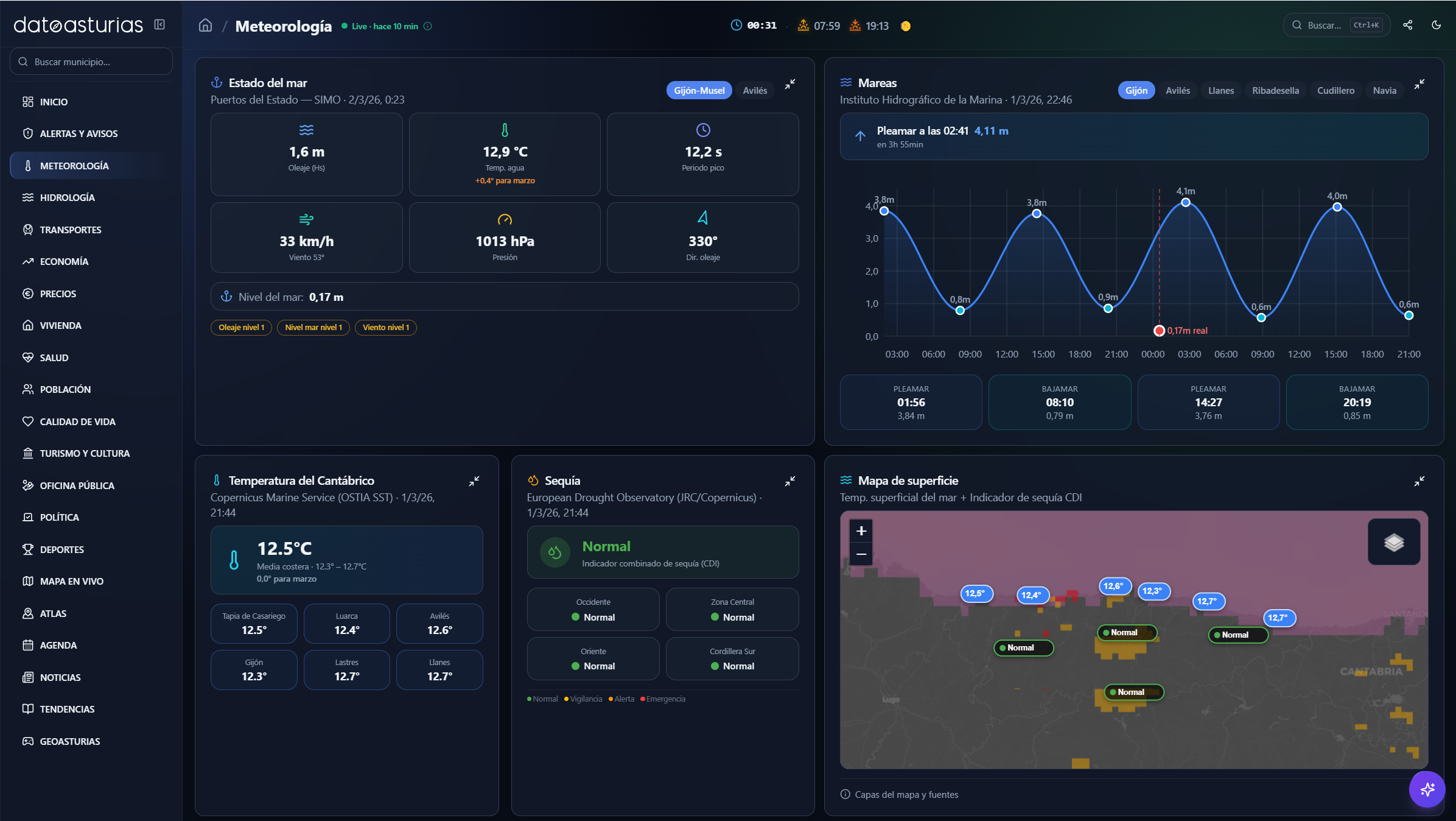The image size is (1456, 821).
Task: Click the red real sea-level marker
Action: 1159,331
